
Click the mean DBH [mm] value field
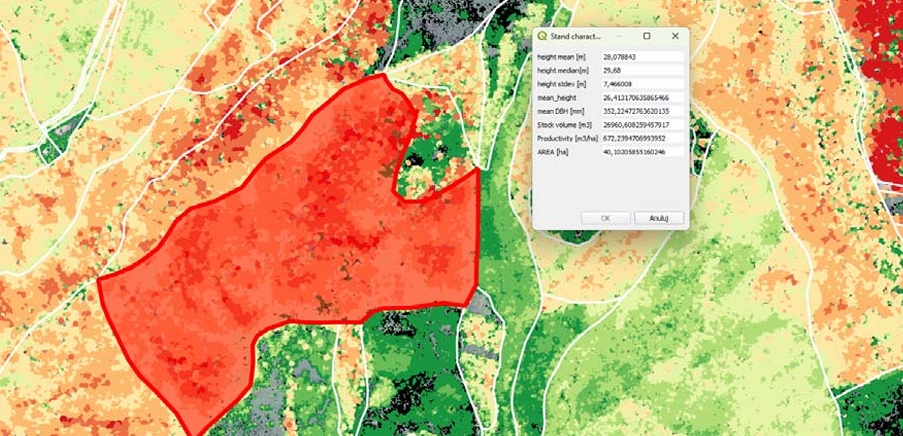tap(642, 111)
